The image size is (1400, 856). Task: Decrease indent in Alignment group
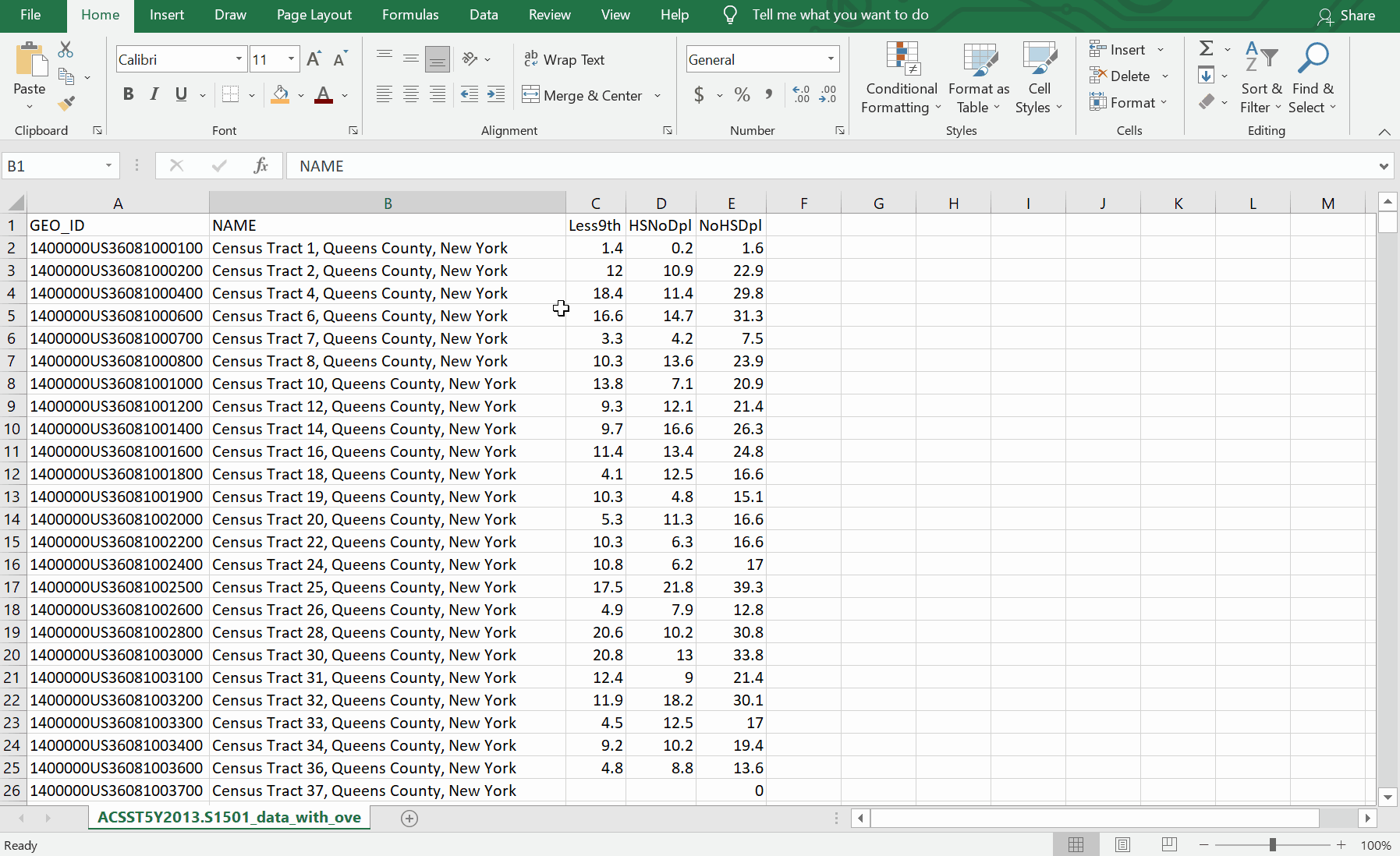click(469, 94)
